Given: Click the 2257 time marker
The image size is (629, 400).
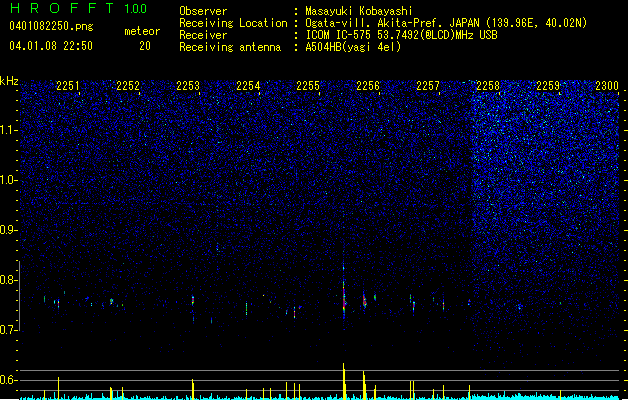Looking at the screenshot, I should click(x=428, y=86).
